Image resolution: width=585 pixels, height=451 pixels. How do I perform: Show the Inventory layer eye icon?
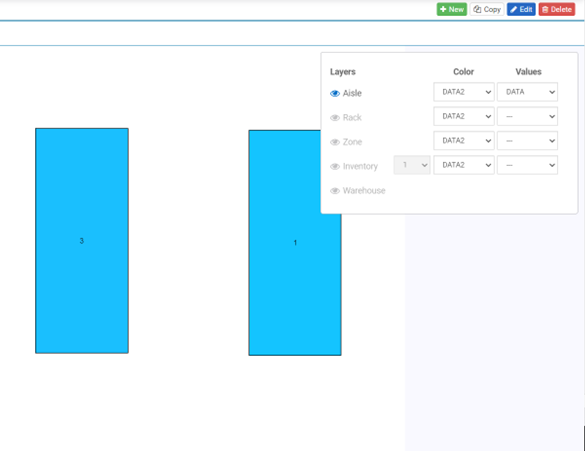(x=335, y=166)
